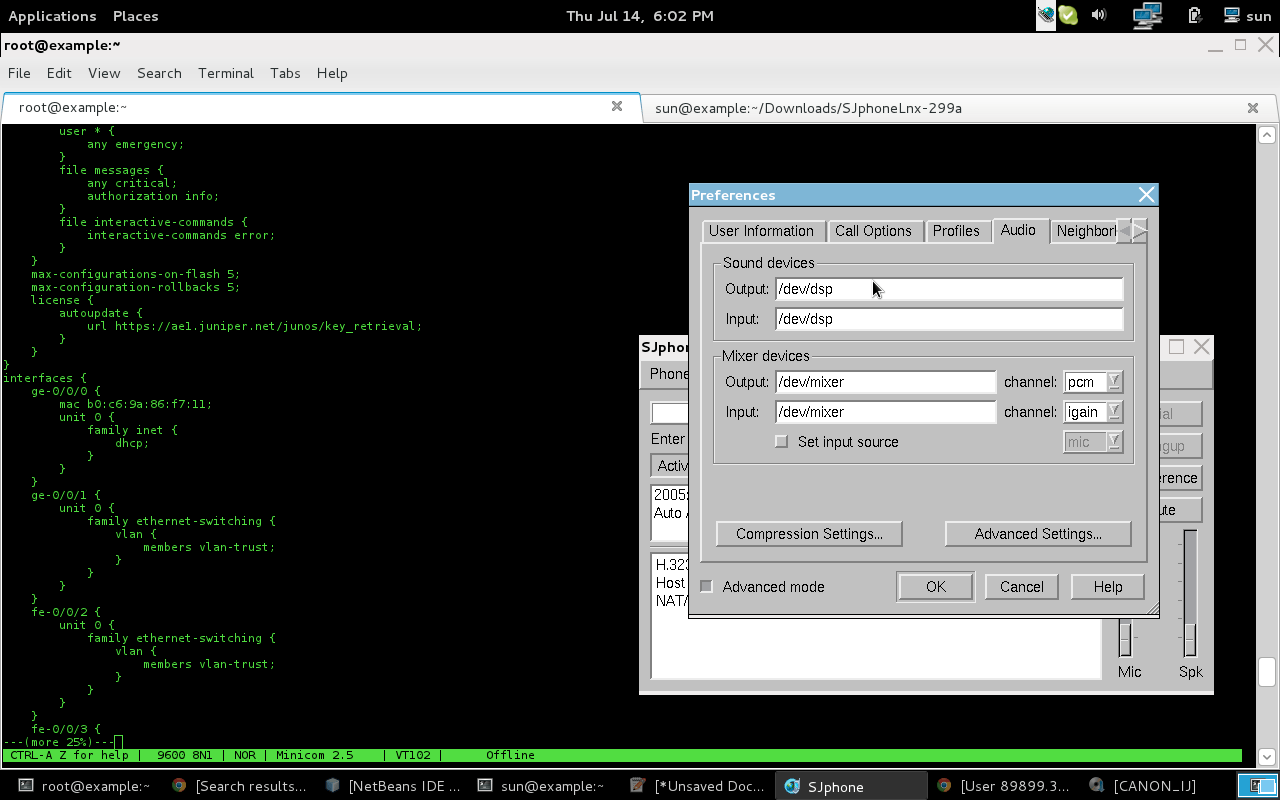Open Compression Settings dialog

point(808,533)
